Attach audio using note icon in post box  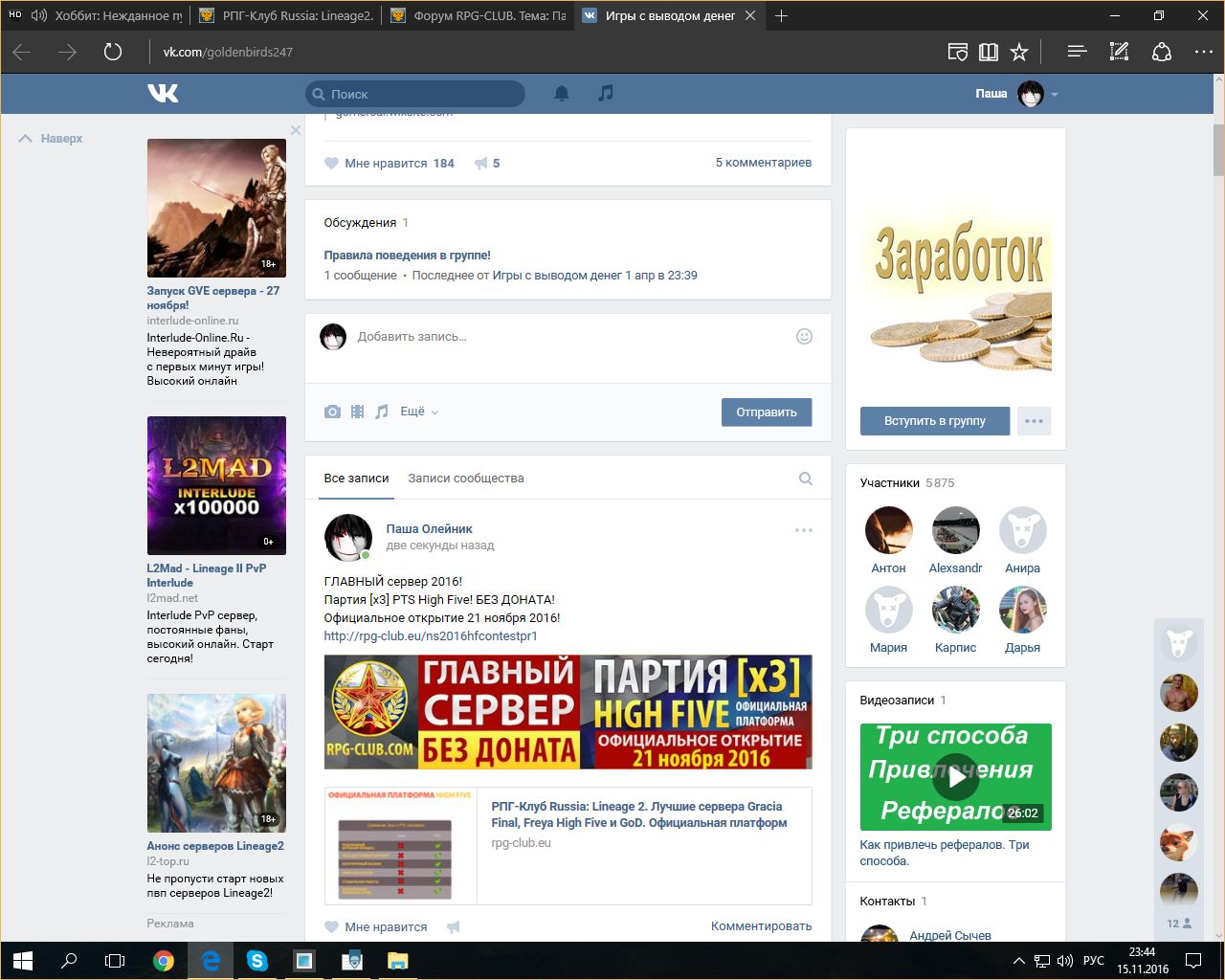click(381, 412)
